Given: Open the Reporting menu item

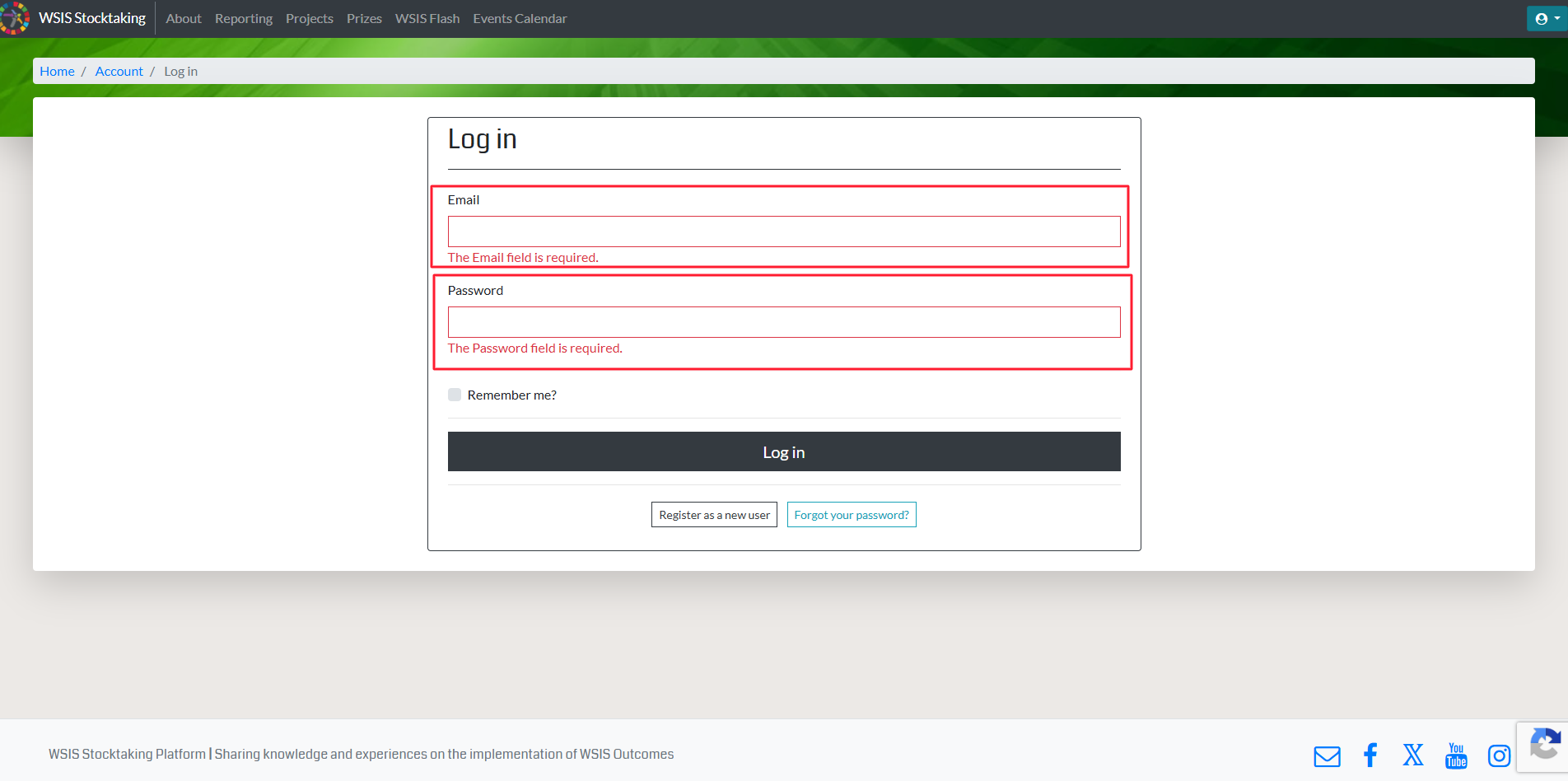Looking at the screenshot, I should (244, 18).
